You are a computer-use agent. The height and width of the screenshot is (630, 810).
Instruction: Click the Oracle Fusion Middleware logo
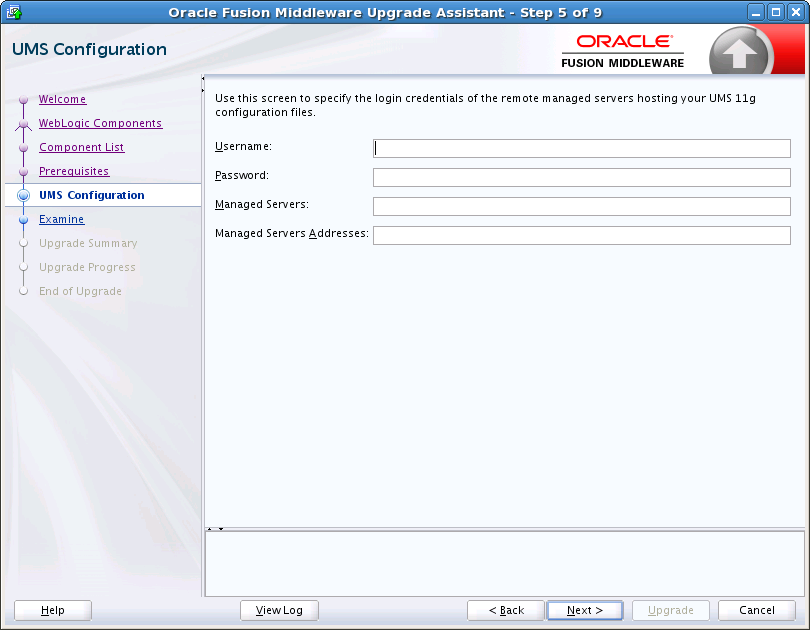(x=622, y=51)
